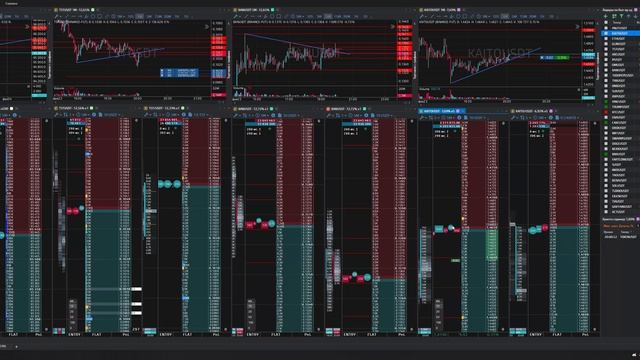The width and height of the screenshot is (640, 360).
Task: Open the exchange dropdown in the highlighted KAITOUSDT order book
Action: pyautogui.click(x=478, y=118)
